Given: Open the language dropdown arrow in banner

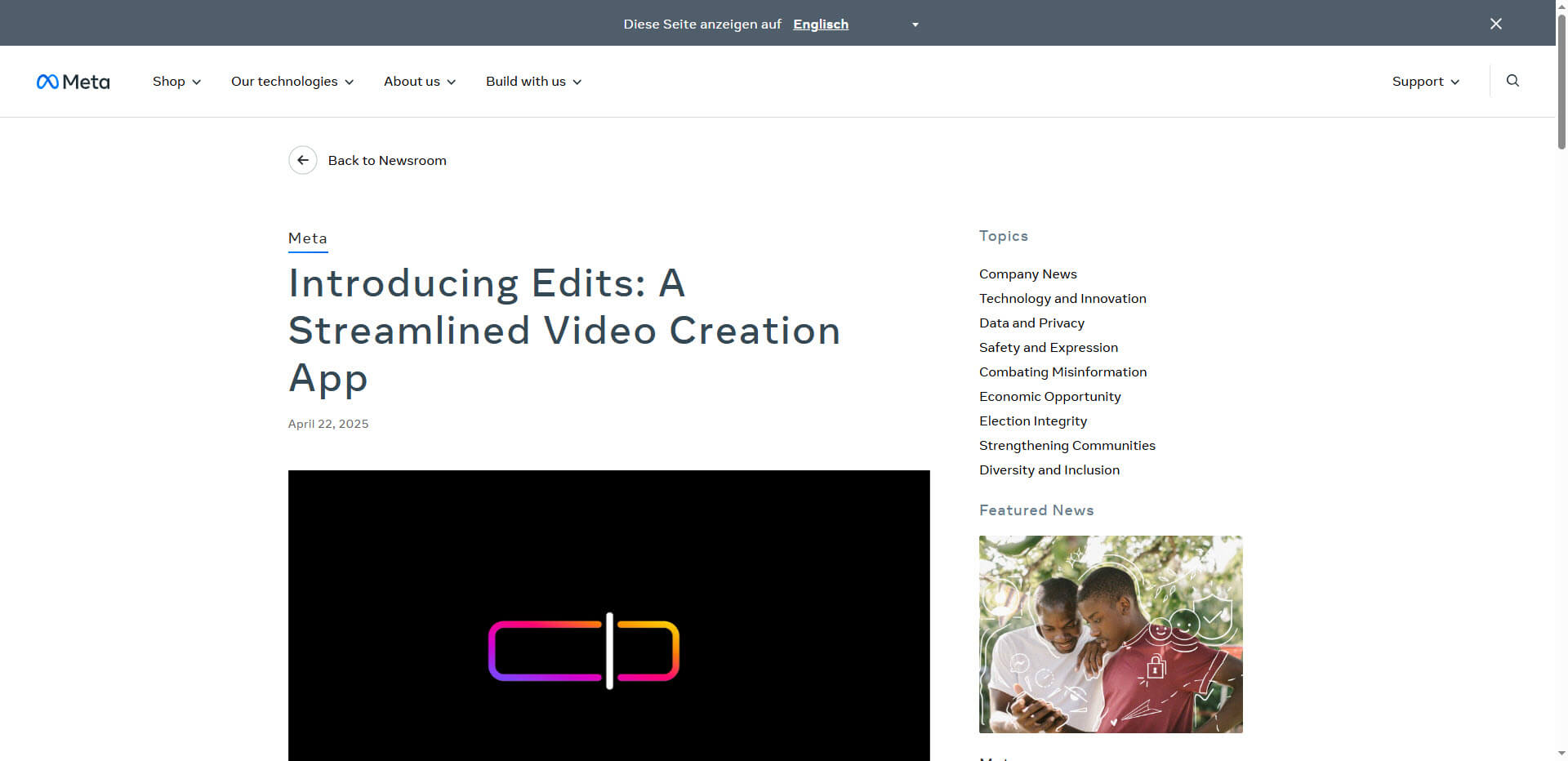Looking at the screenshot, I should point(915,24).
